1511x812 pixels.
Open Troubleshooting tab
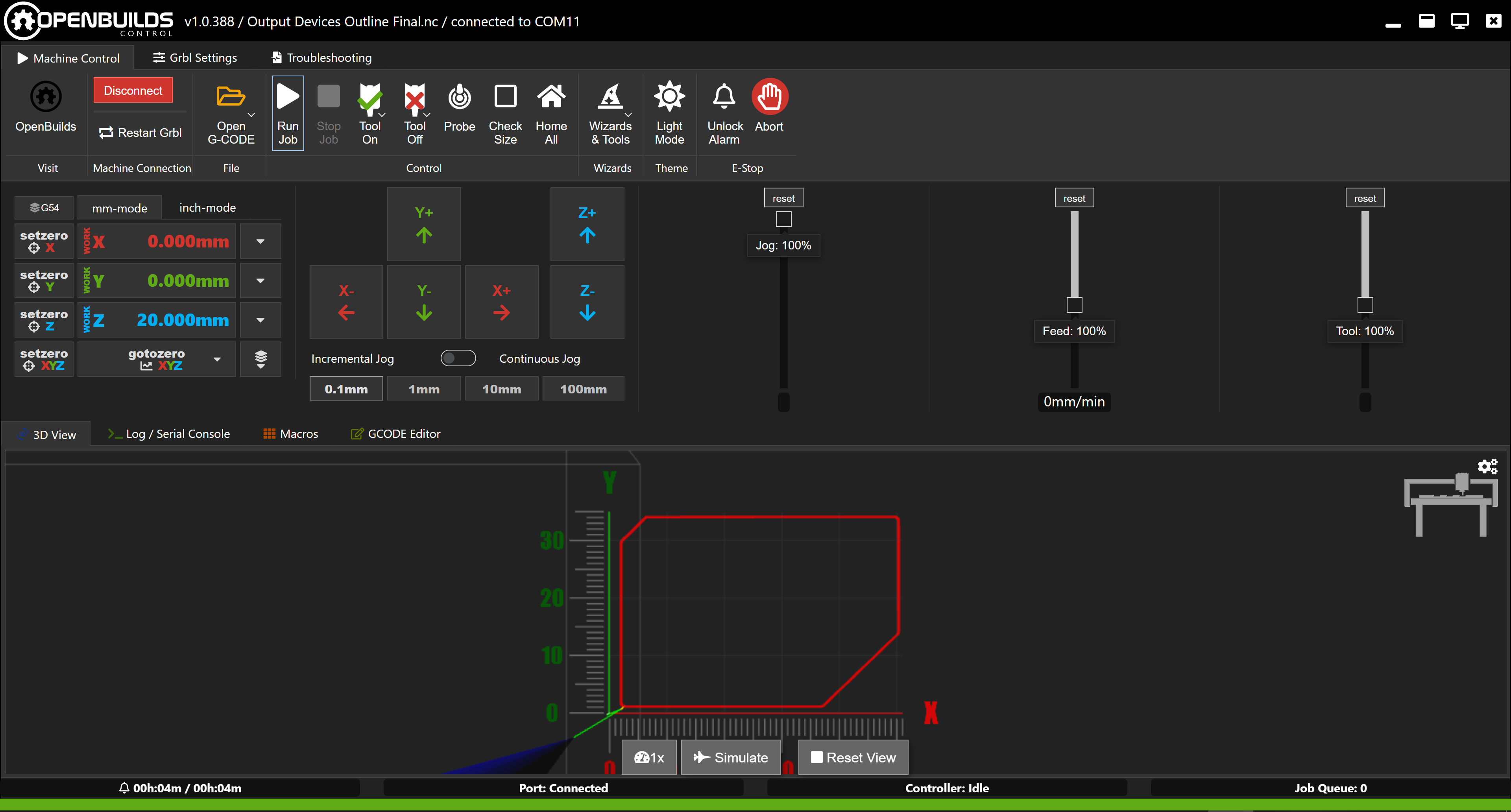click(x=321, y=57)
